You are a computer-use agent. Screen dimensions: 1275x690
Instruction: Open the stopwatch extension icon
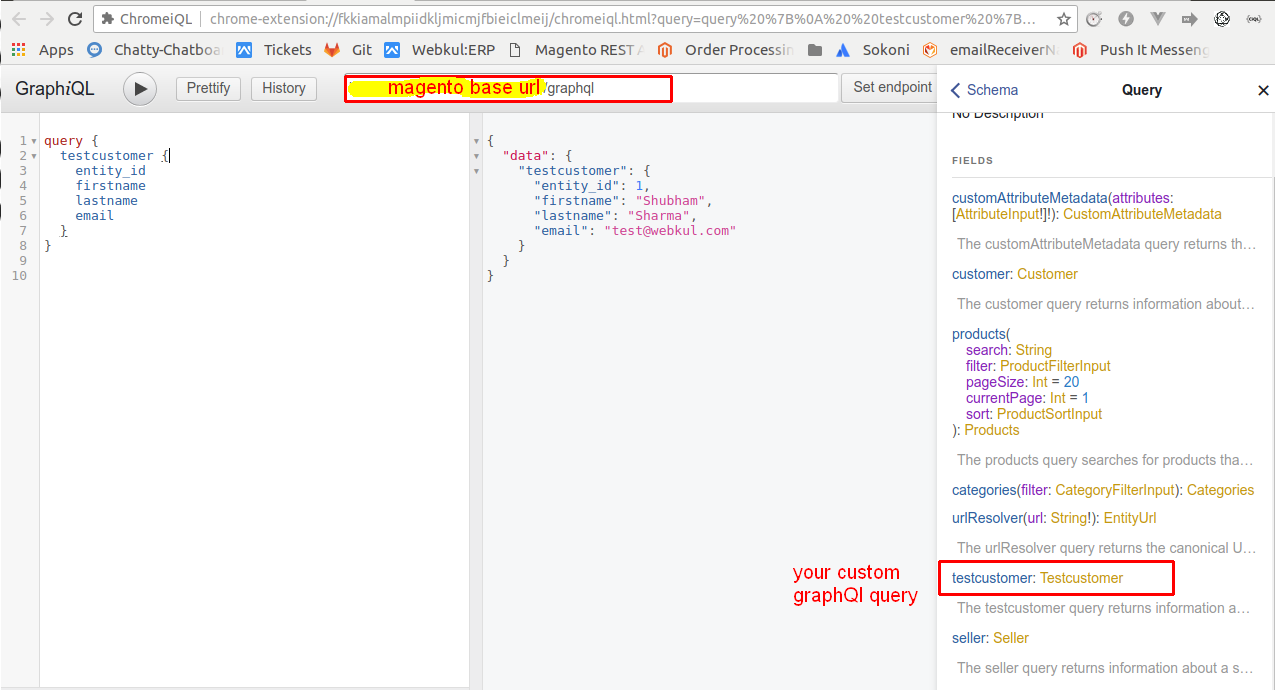pos(1094,19)
